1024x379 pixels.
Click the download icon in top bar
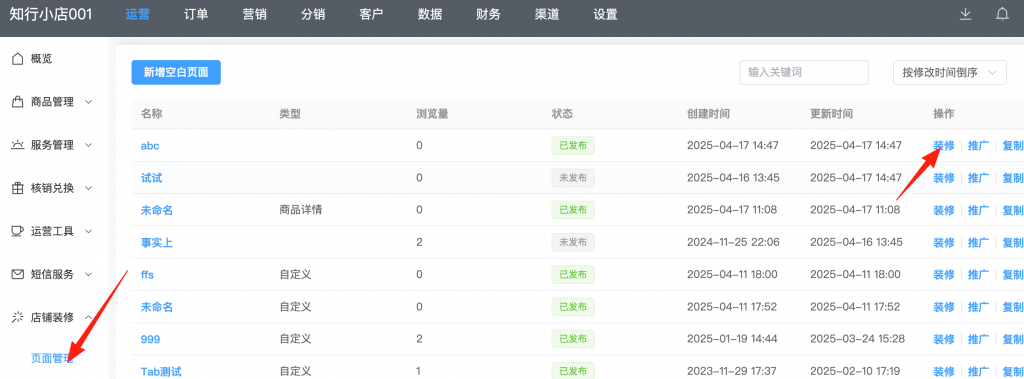click(965, 14)
